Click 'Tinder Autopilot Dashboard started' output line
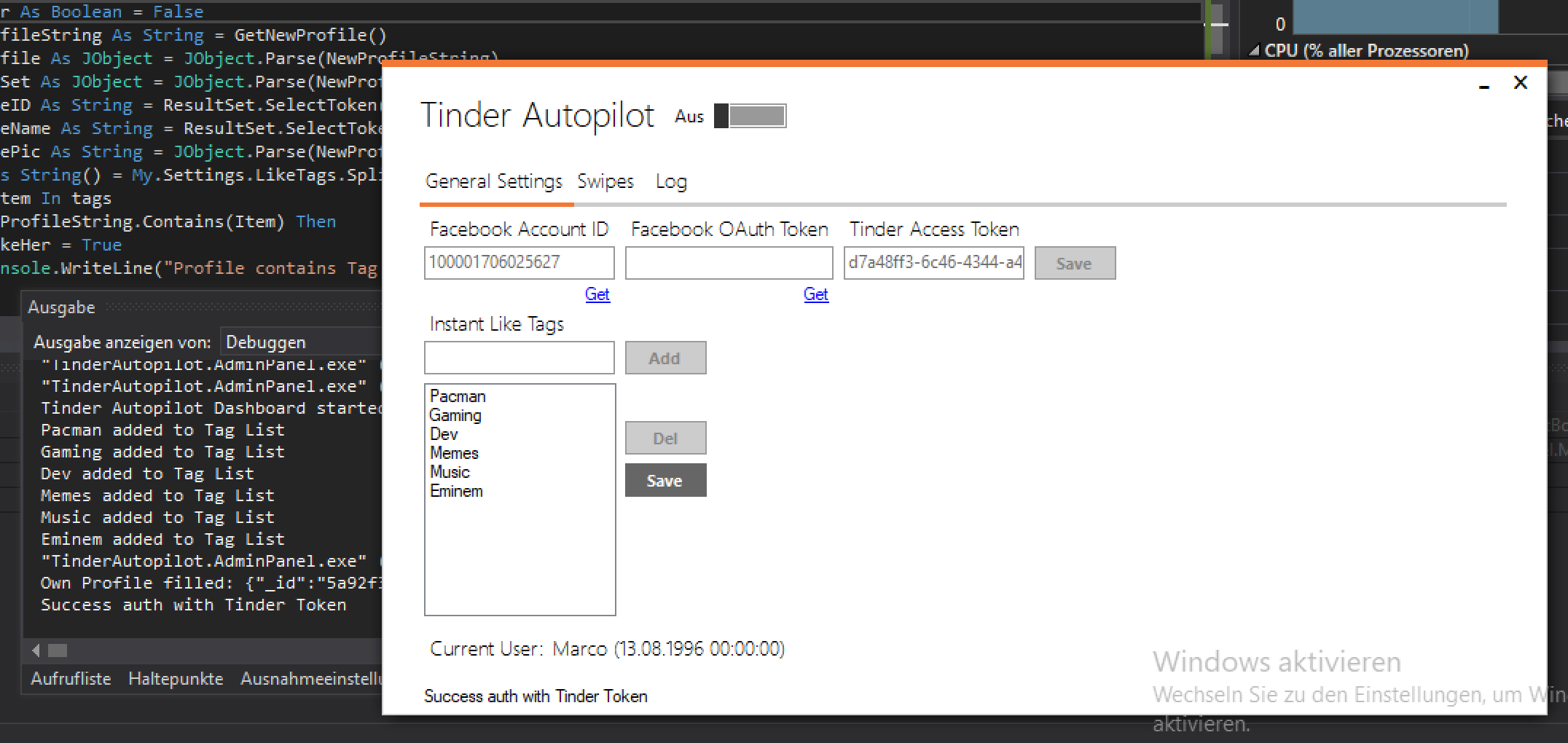 click(x=210, y=408)
